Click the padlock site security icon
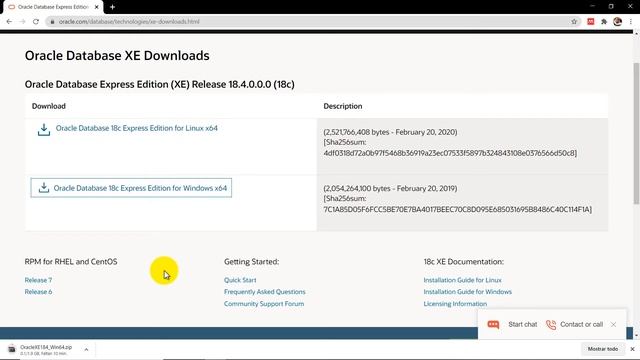This screenshot has width=640, height=360. pos(52,22)
